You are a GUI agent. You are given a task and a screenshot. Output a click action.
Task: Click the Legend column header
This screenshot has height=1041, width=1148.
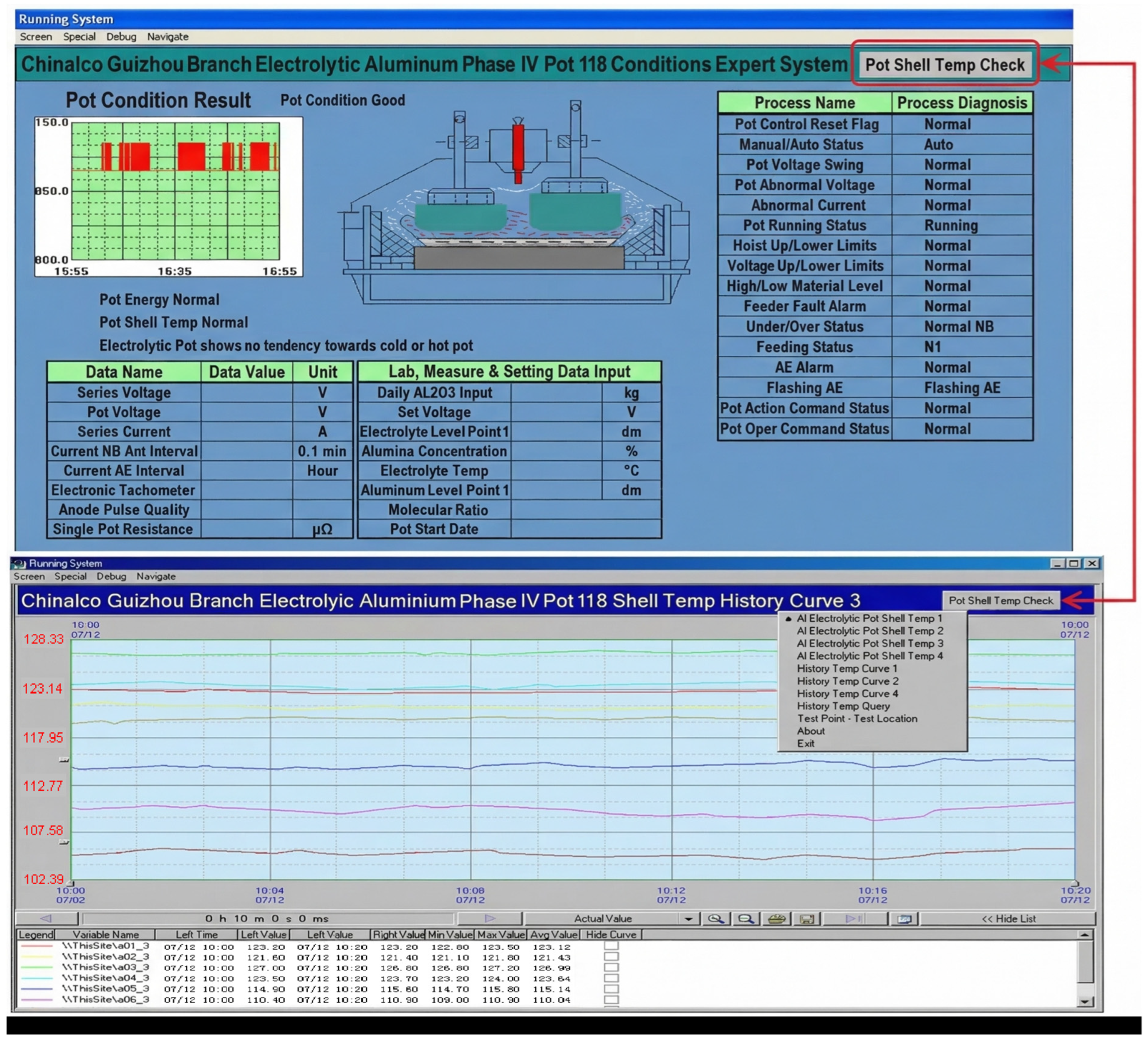[36, 935]
